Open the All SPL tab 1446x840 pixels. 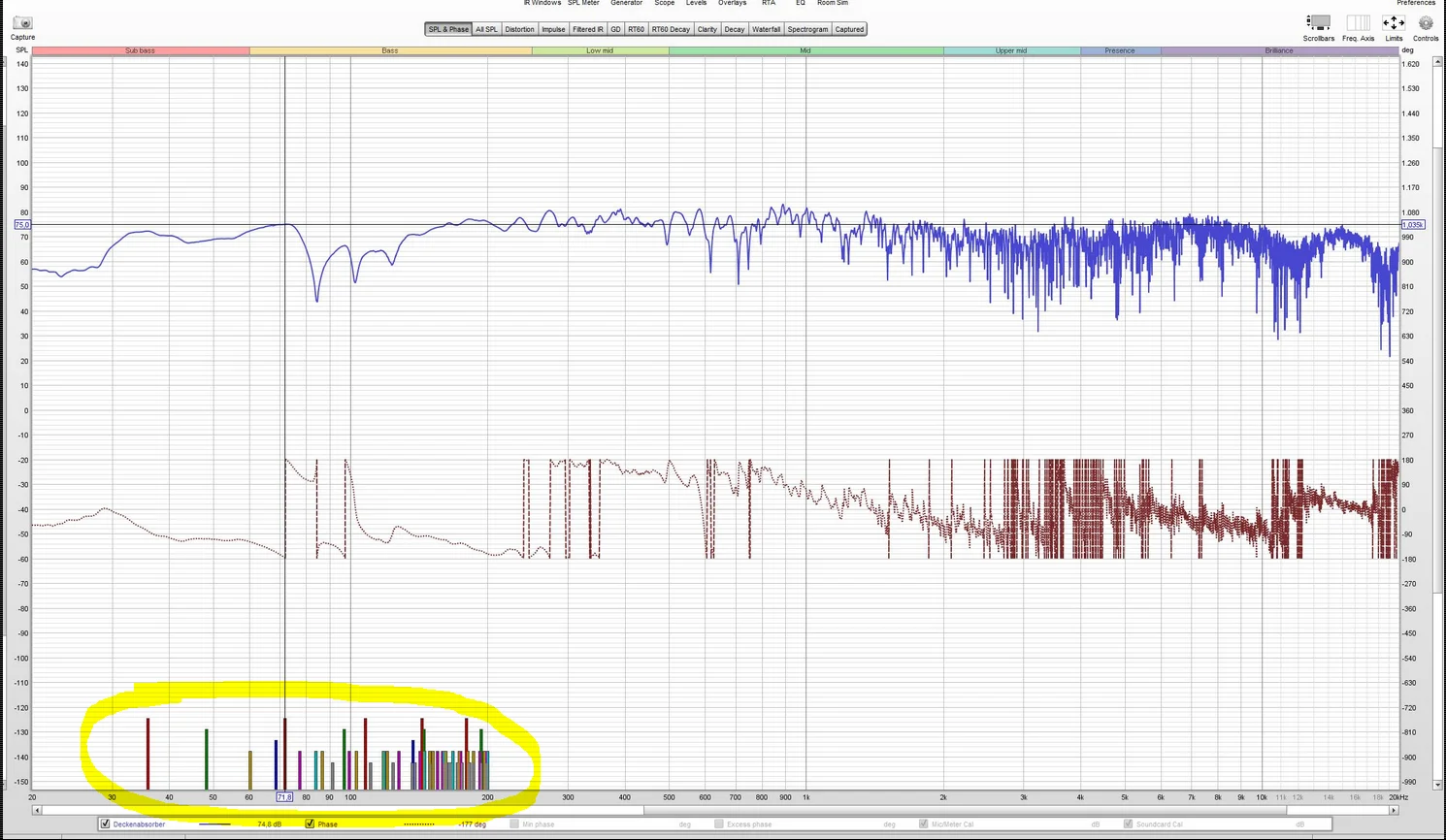coord(486,29)
